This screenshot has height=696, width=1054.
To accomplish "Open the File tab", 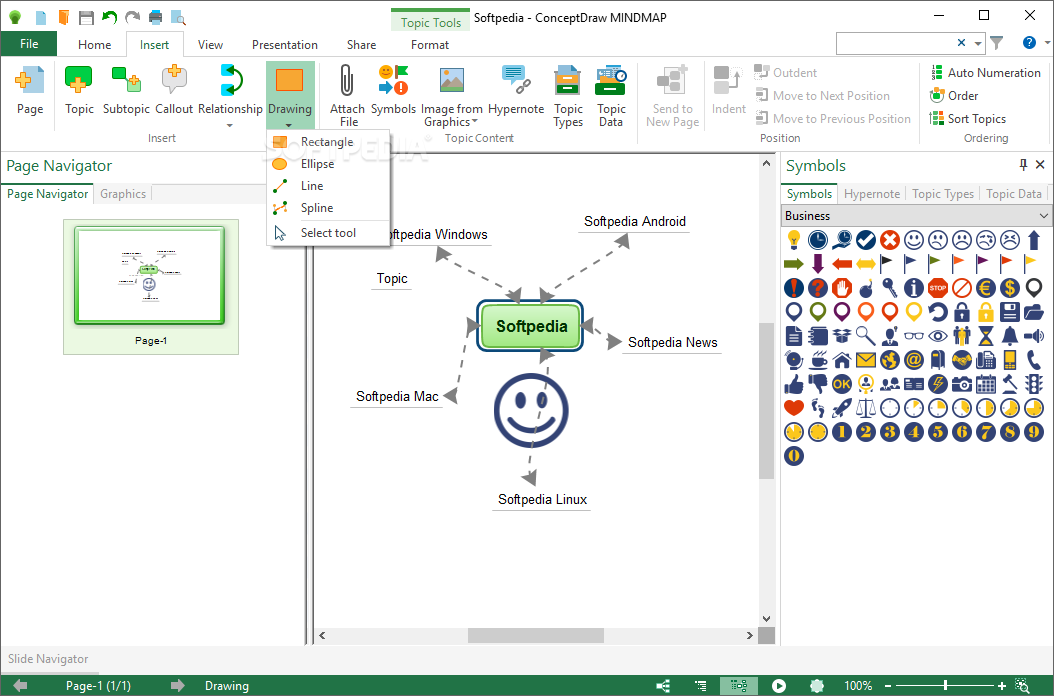I will (x=29, y=44).
